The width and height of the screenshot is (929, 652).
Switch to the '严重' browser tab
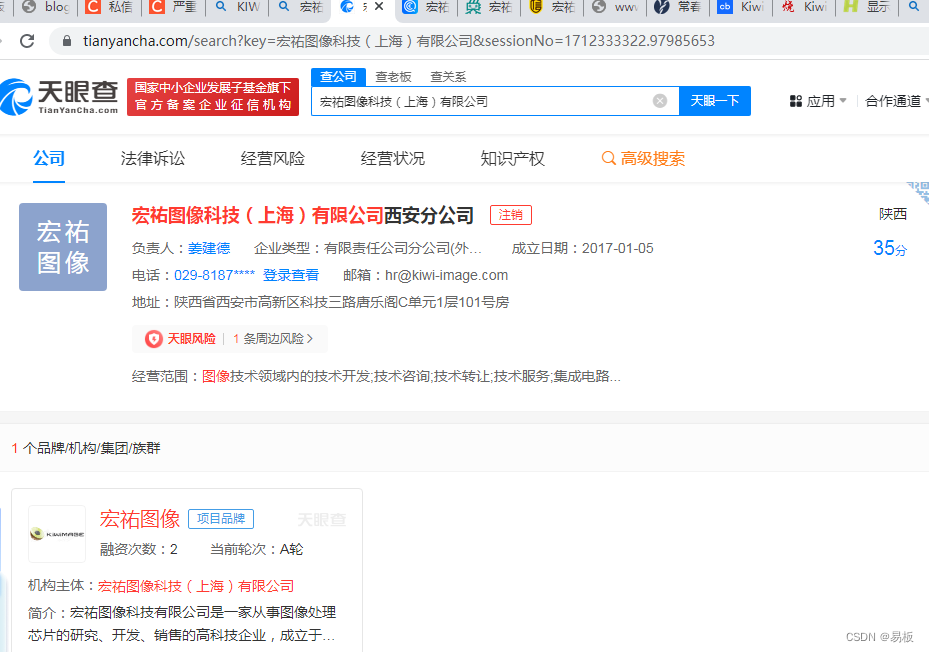[x=173, y=7]
